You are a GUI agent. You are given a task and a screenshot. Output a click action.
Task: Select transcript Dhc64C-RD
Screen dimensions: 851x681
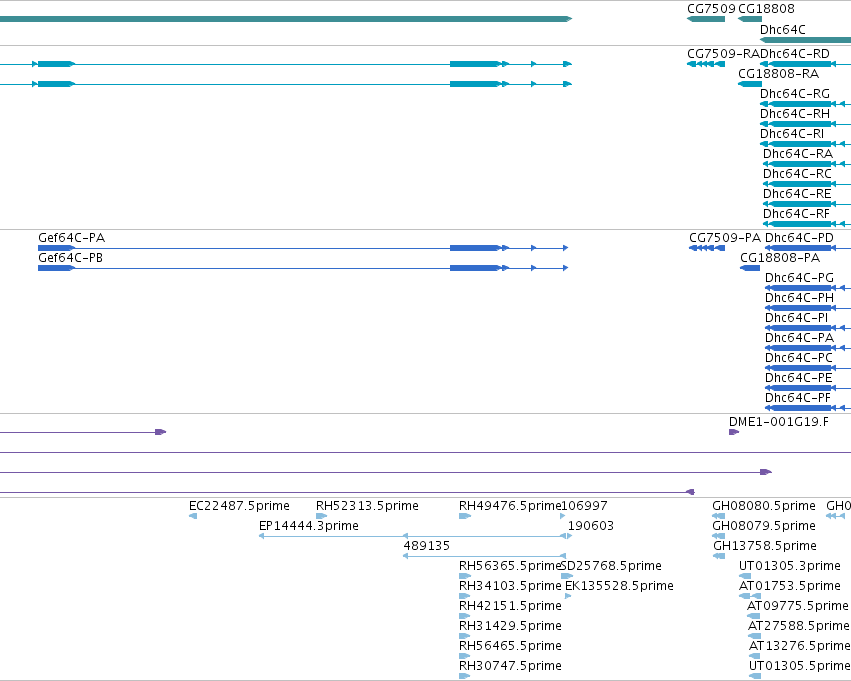click(x=795, y=54)
